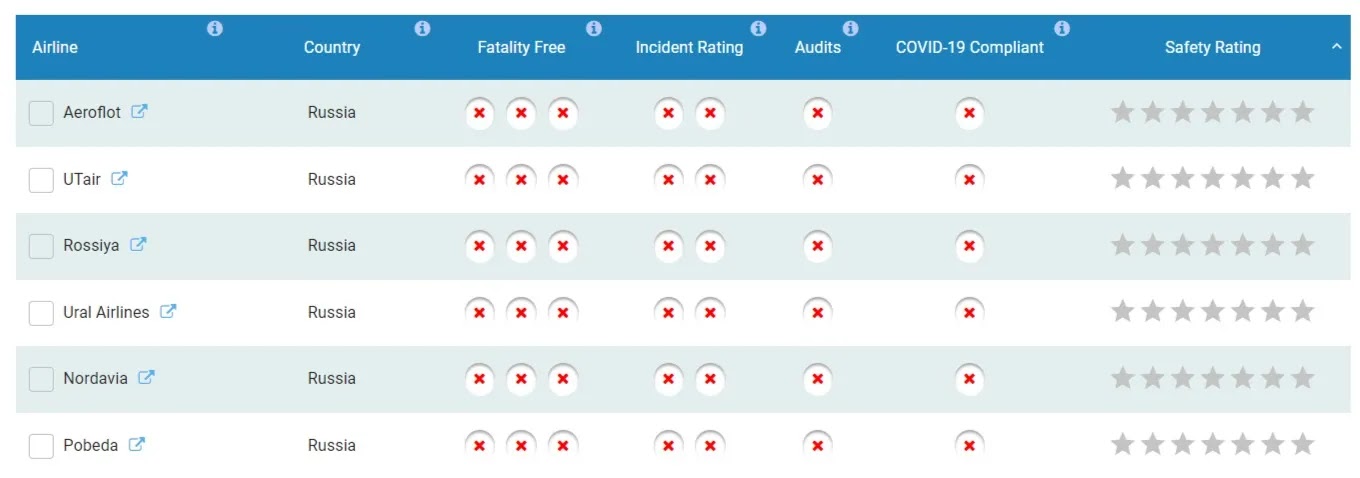Open the Nordavia external link icon
Viewport: 1360px width, 478px height.
click(146, 378)
